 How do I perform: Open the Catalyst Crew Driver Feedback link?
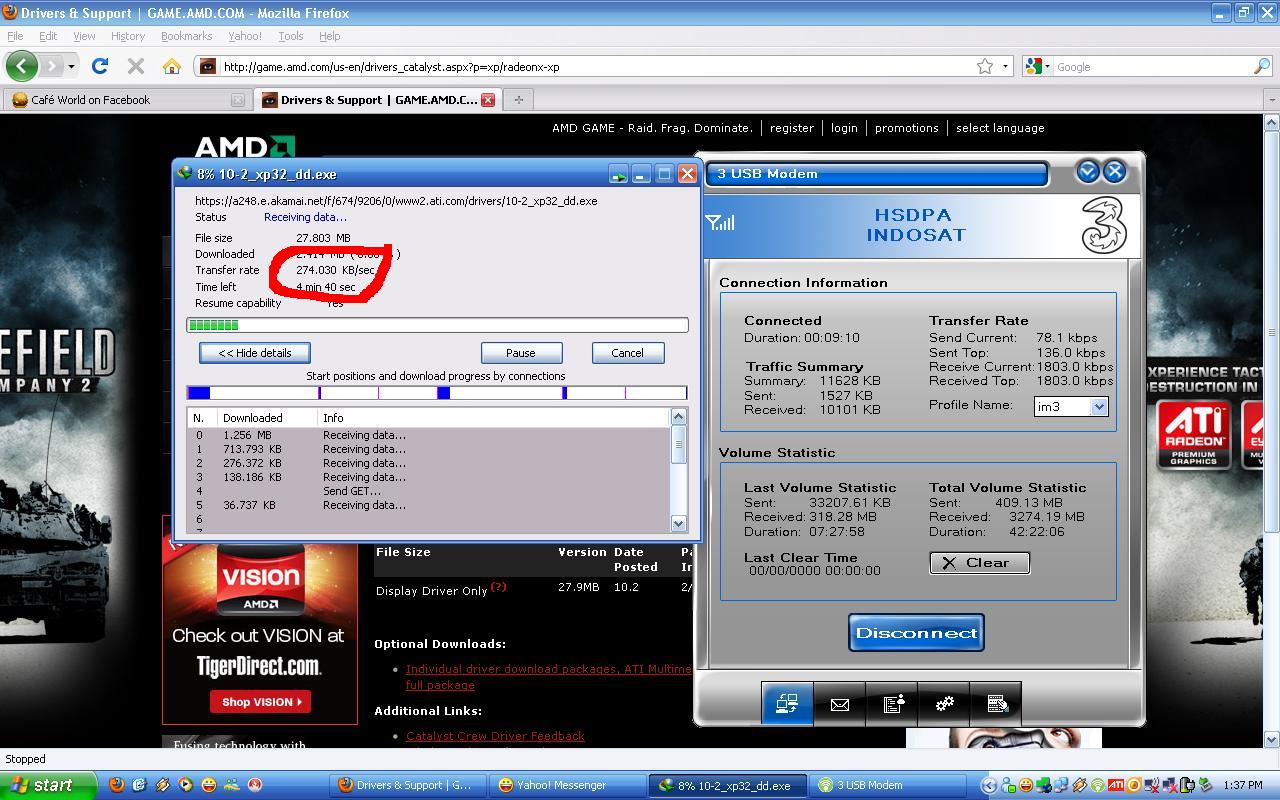[x=495, y=736]
